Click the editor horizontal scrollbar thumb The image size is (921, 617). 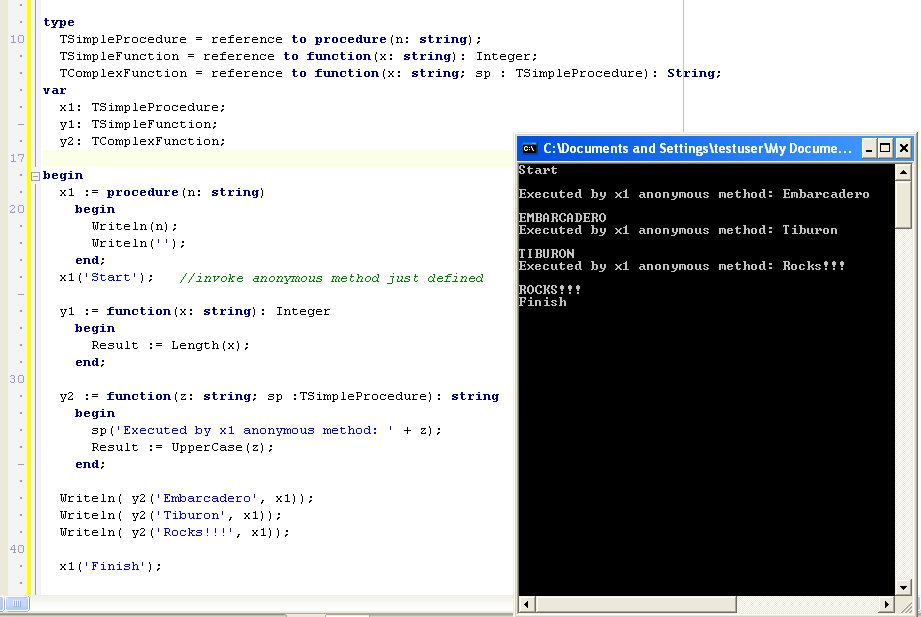tap(15, 603)
